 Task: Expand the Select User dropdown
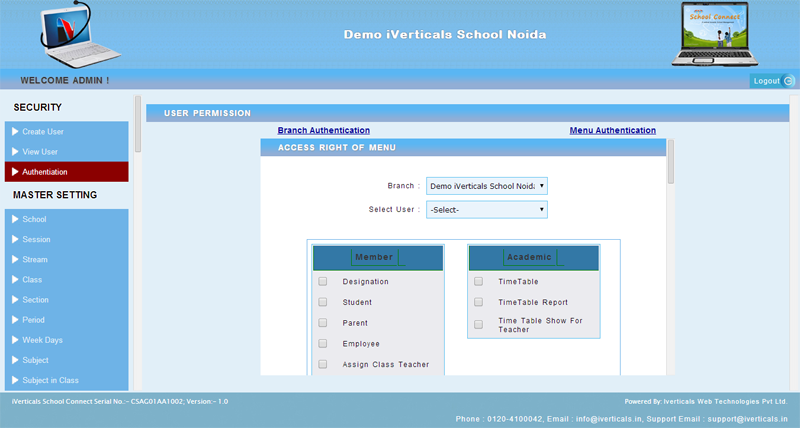(x=487, y=210)
